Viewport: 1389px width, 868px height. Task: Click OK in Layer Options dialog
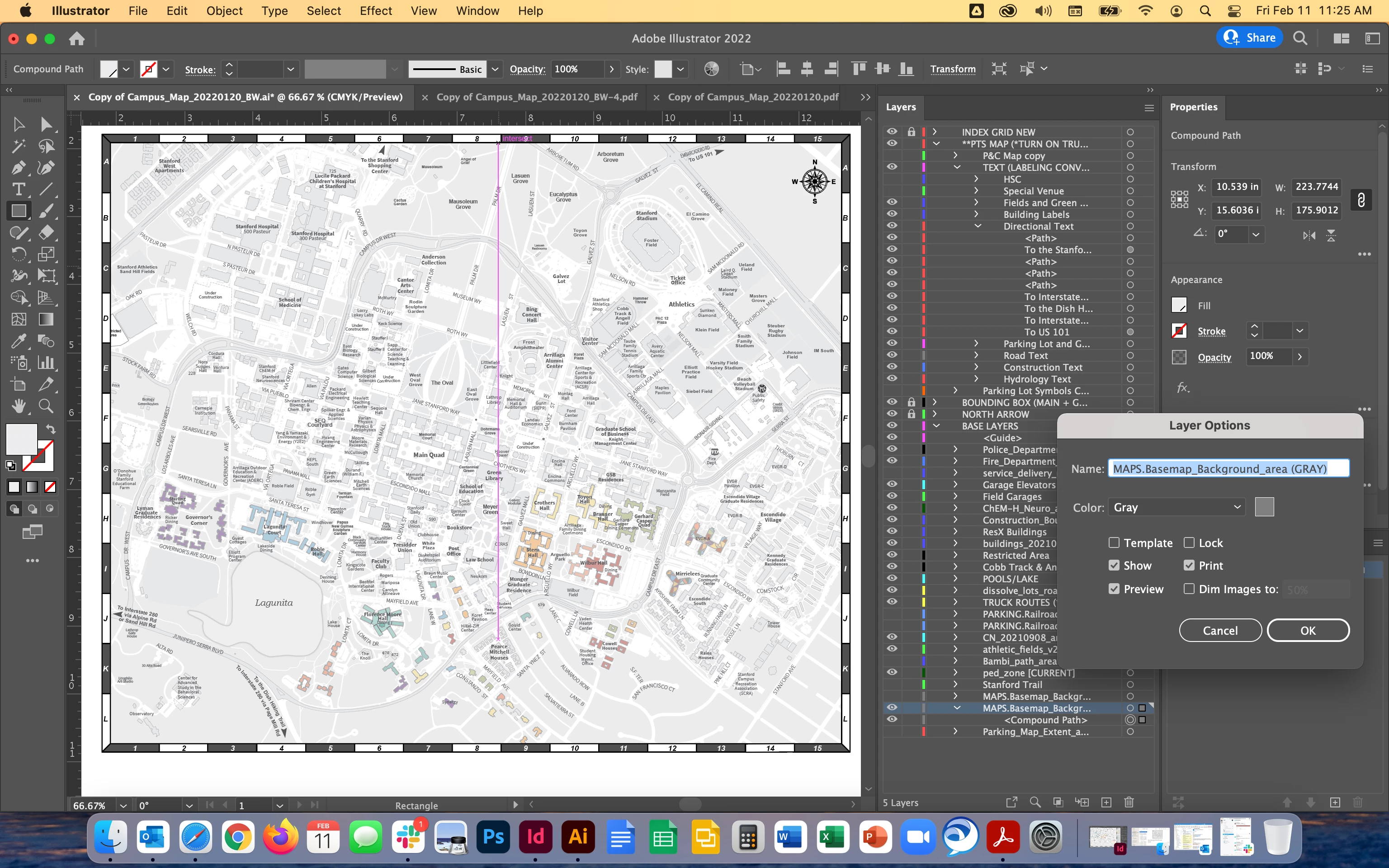point(1308,630)
